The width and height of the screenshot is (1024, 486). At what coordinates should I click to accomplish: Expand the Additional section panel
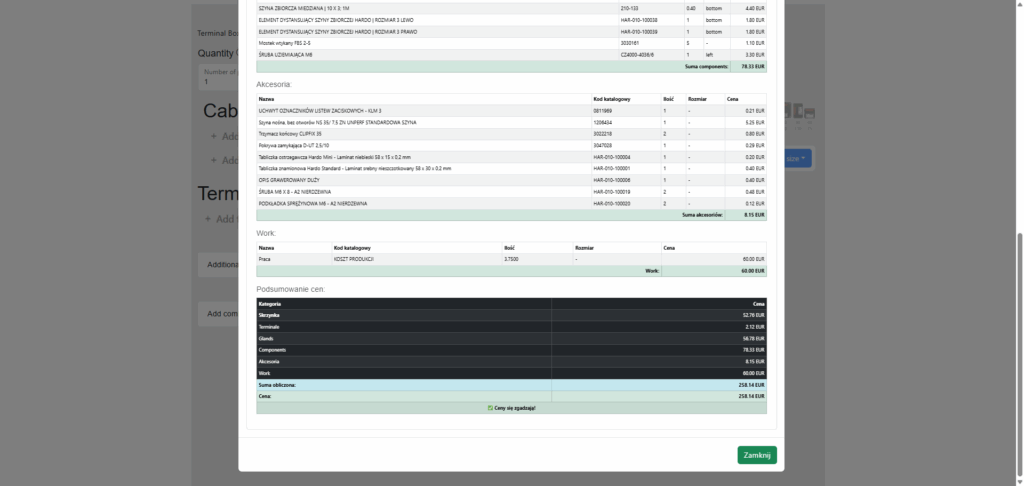(x=218, y=265)
